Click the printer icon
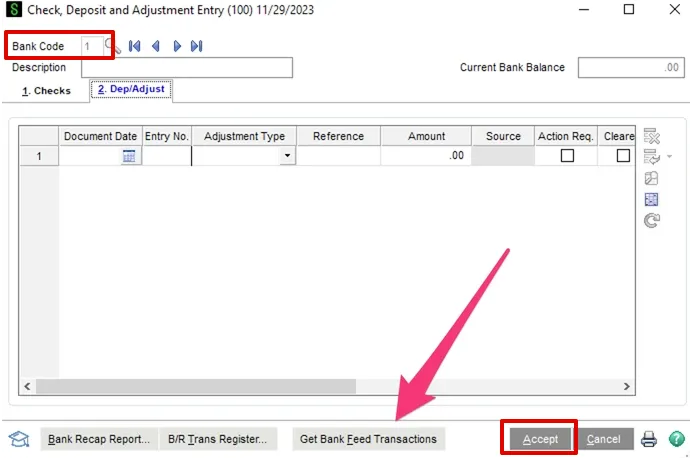The image size is (690, 459). [649, 439]
